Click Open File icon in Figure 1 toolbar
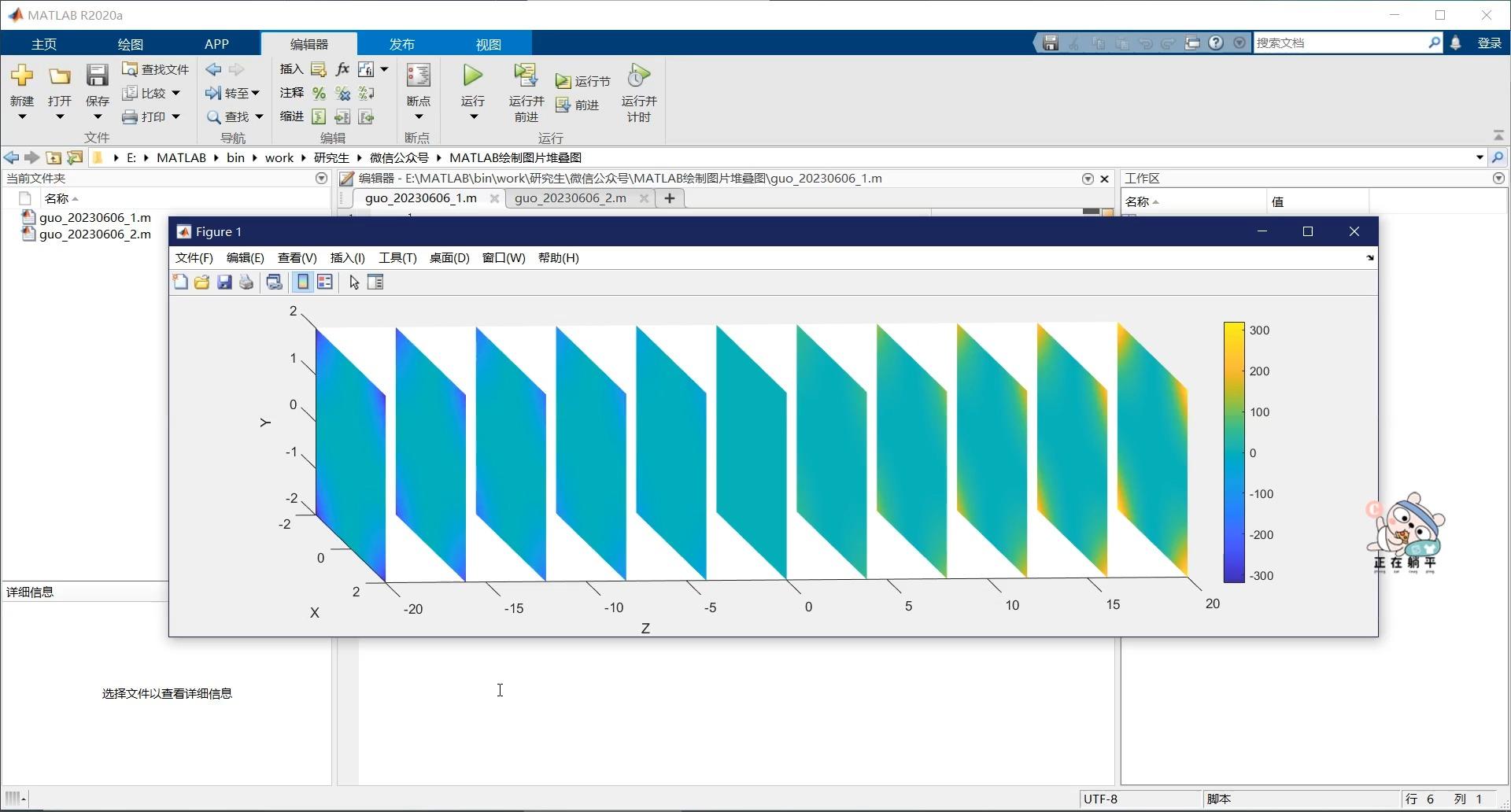The image size is (1511, 812). coord(202,282)
